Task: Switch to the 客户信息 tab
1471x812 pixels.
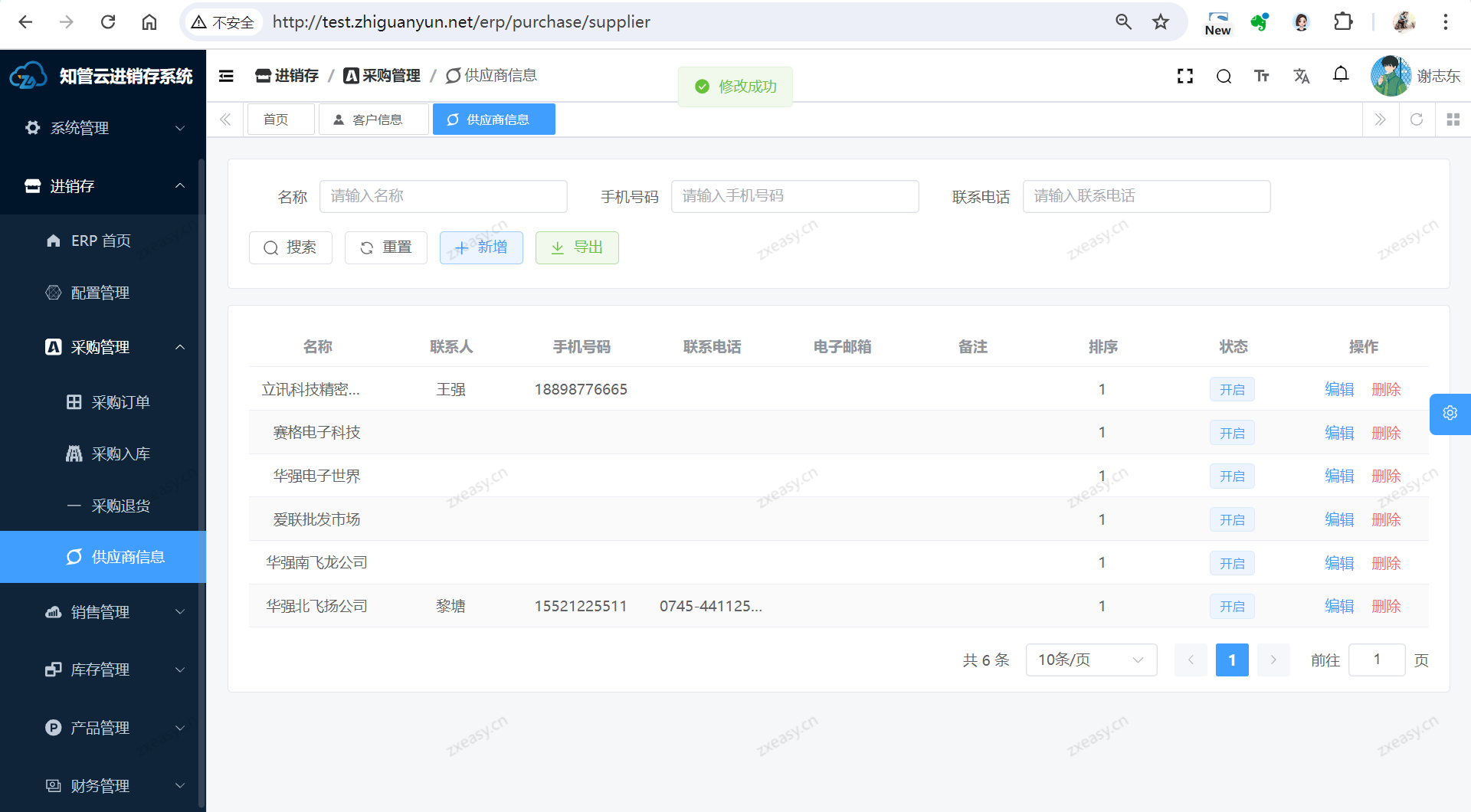Action: point(374,120)
